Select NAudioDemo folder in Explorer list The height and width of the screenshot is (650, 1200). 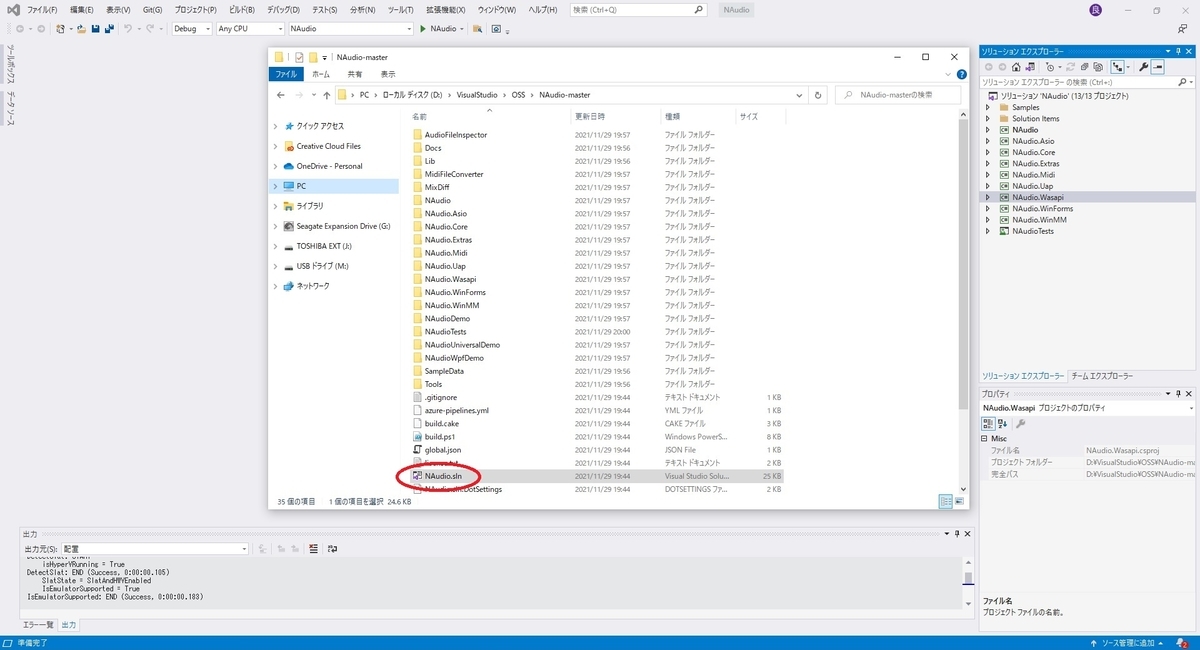click(447, 319)
